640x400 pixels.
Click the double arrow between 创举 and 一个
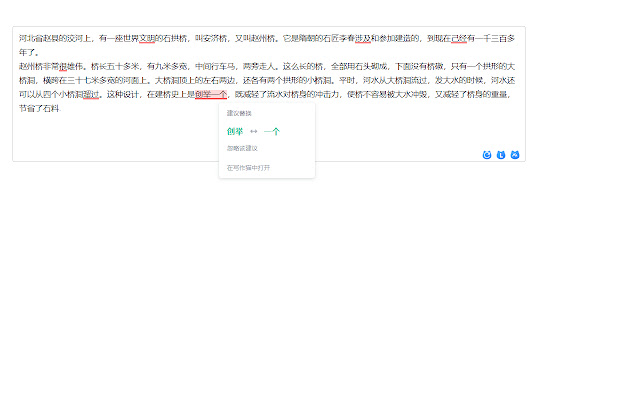[x=254, y=131]
